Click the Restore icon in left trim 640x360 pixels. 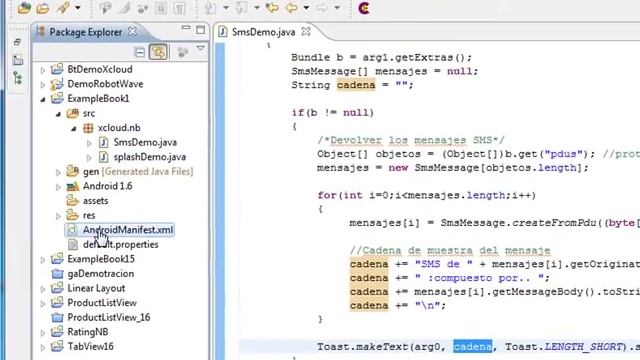[x=17, y=42]
